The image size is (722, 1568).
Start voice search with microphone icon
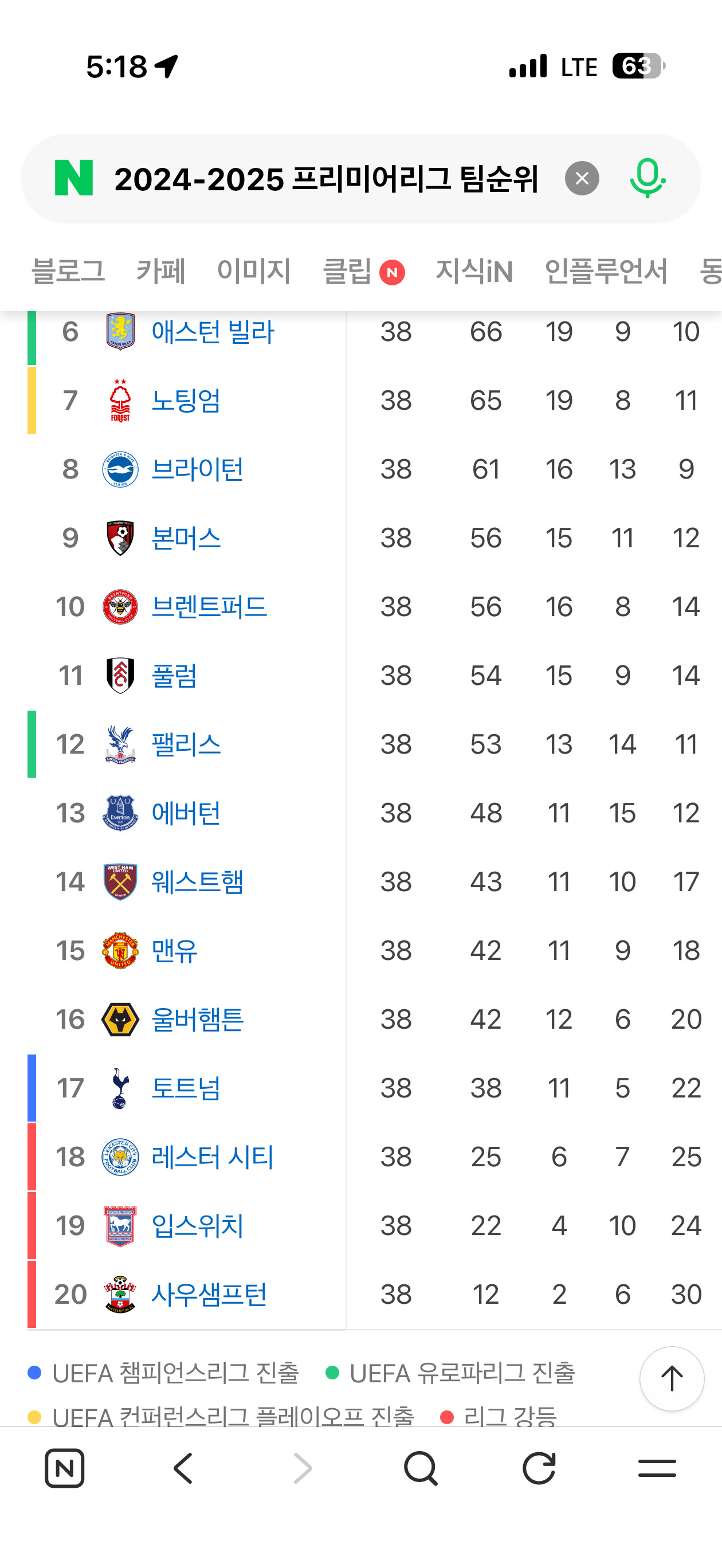pos(647,178)
